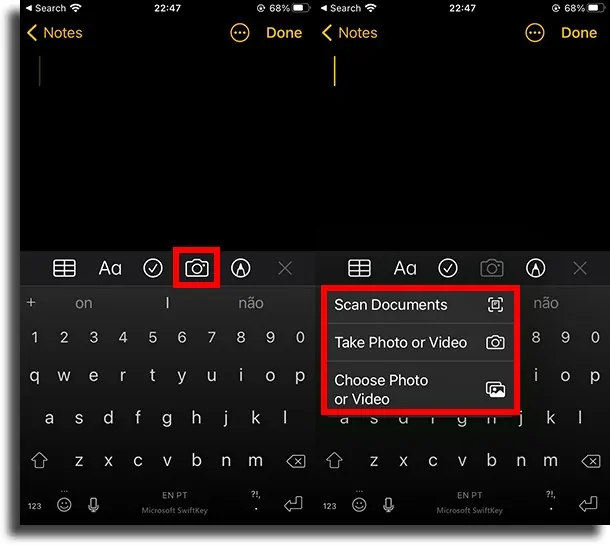Open text formatting Aa in left toolbar

tap(110, 268)
